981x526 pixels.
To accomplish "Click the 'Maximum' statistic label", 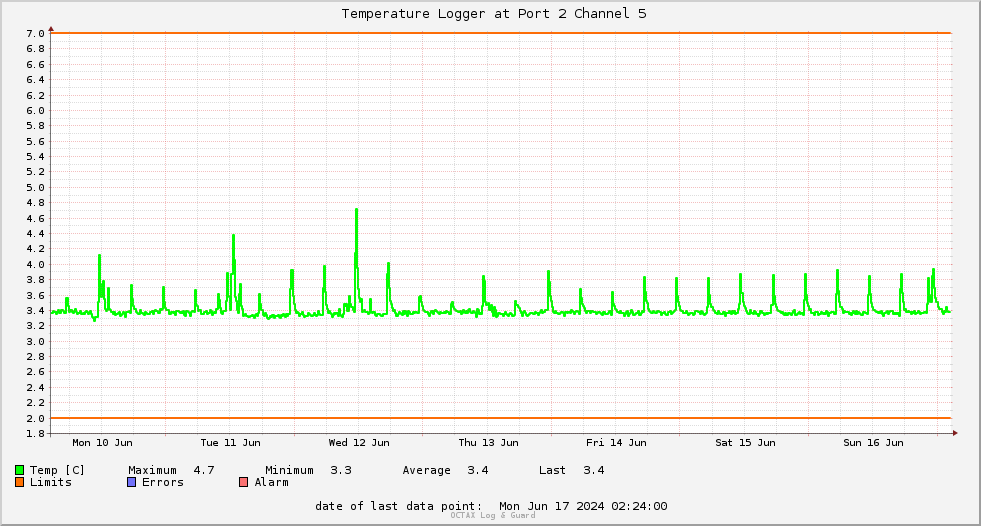I will (x=153, y=470).
